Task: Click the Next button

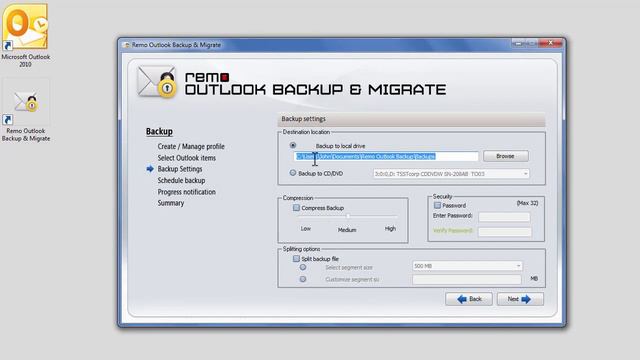Action: 520,299
